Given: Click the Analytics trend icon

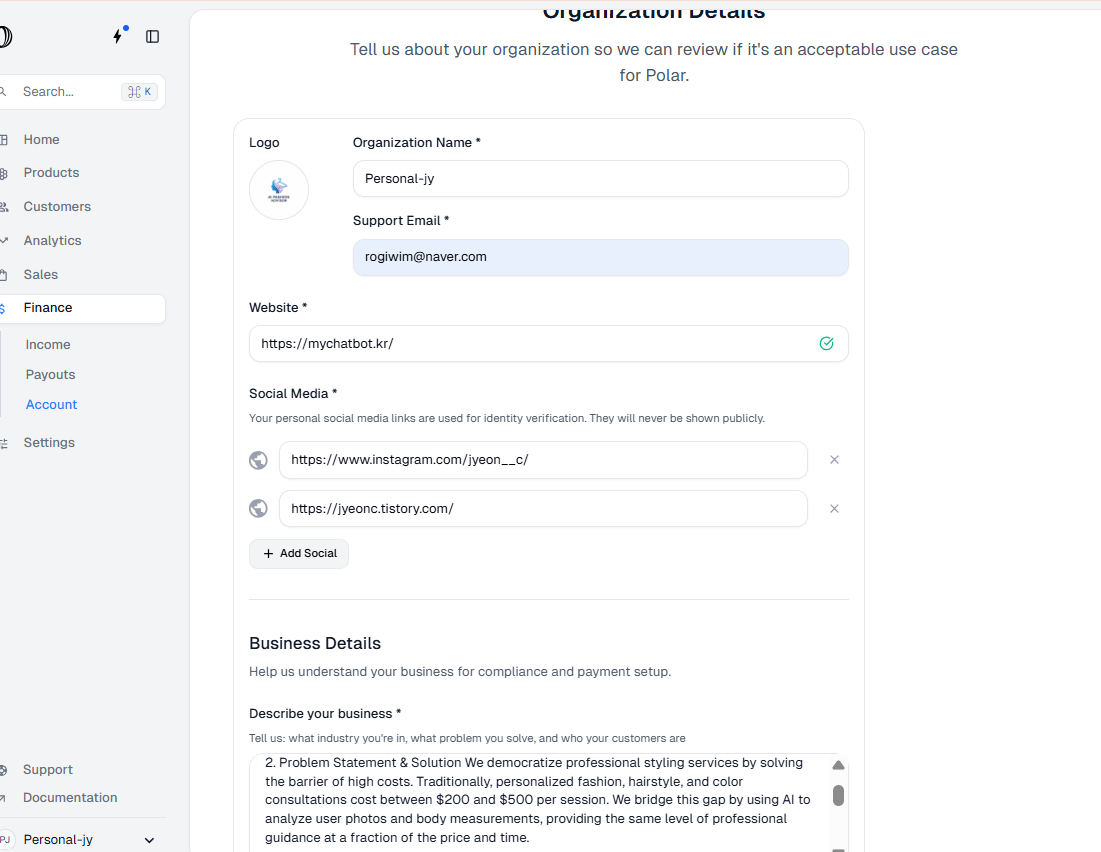Looking at the screenshot, I should (4, 240).
